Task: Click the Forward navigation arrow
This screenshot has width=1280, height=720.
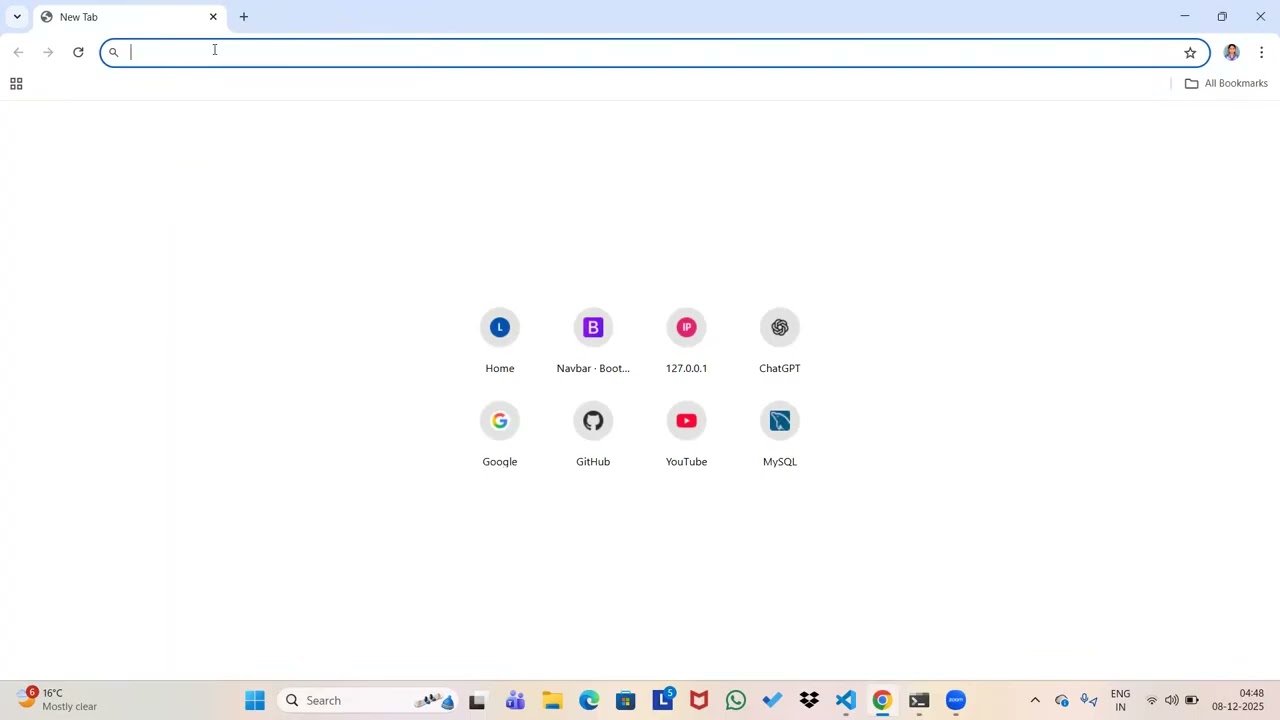Action: point(48,52)
